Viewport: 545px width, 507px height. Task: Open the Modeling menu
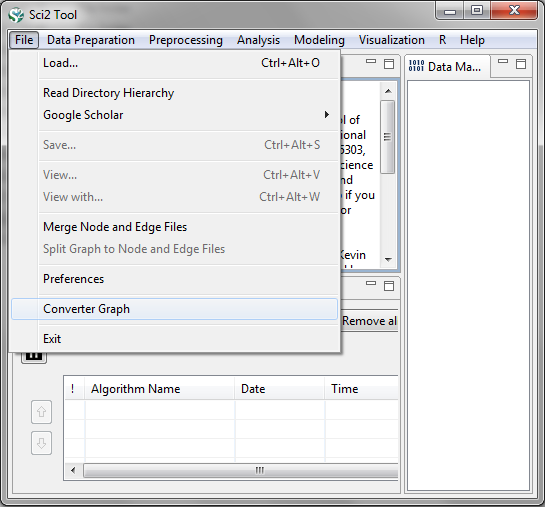coord(319,40)
